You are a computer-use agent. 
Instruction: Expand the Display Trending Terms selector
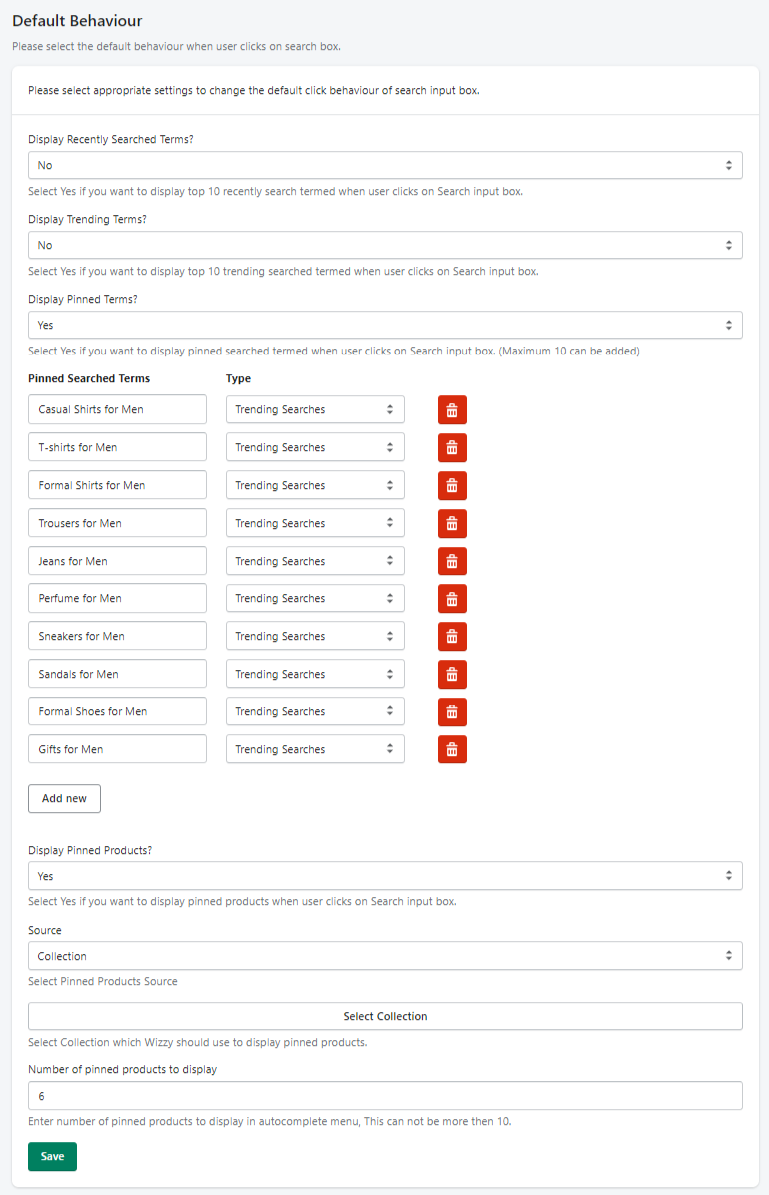tap(385, 245)
